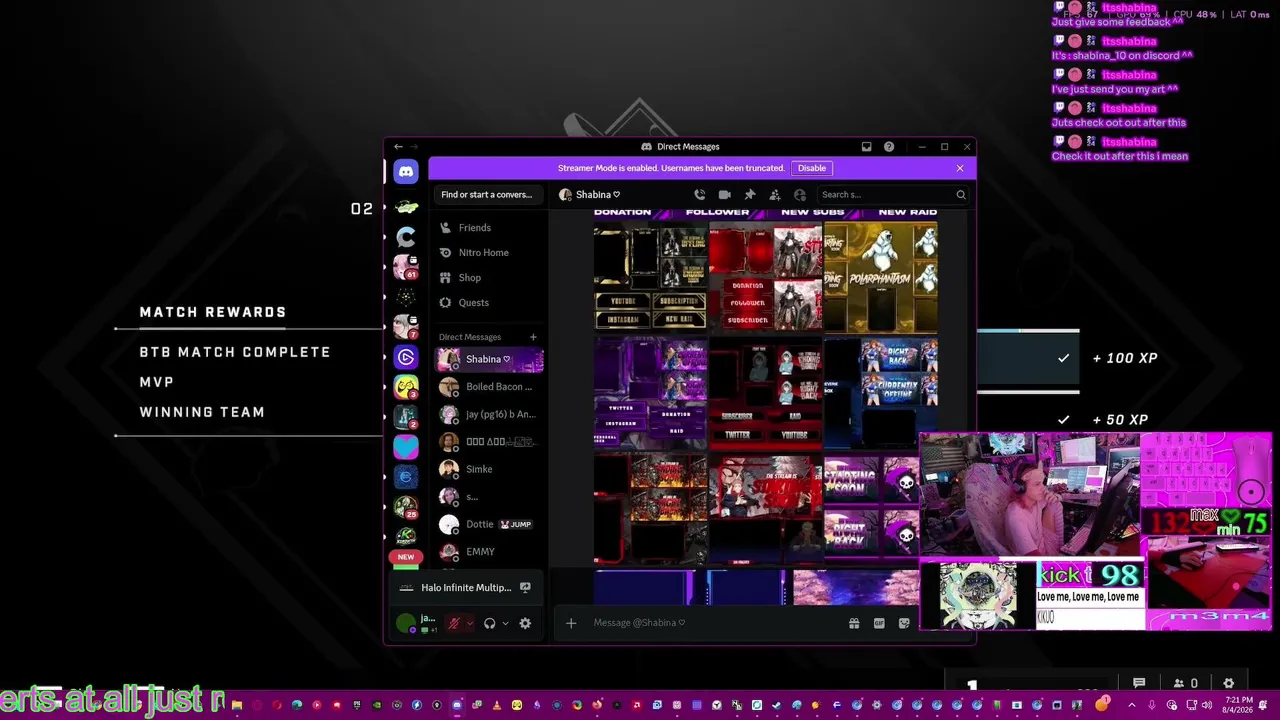Click Find or start a conversation box
The image size is (1280, 720).
pyautogui.click(x=488, y=195)
